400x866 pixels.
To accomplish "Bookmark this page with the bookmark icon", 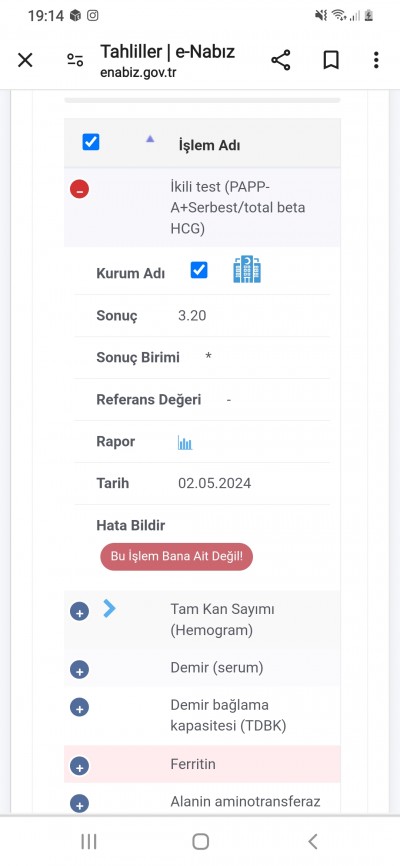I will point(331,60).
